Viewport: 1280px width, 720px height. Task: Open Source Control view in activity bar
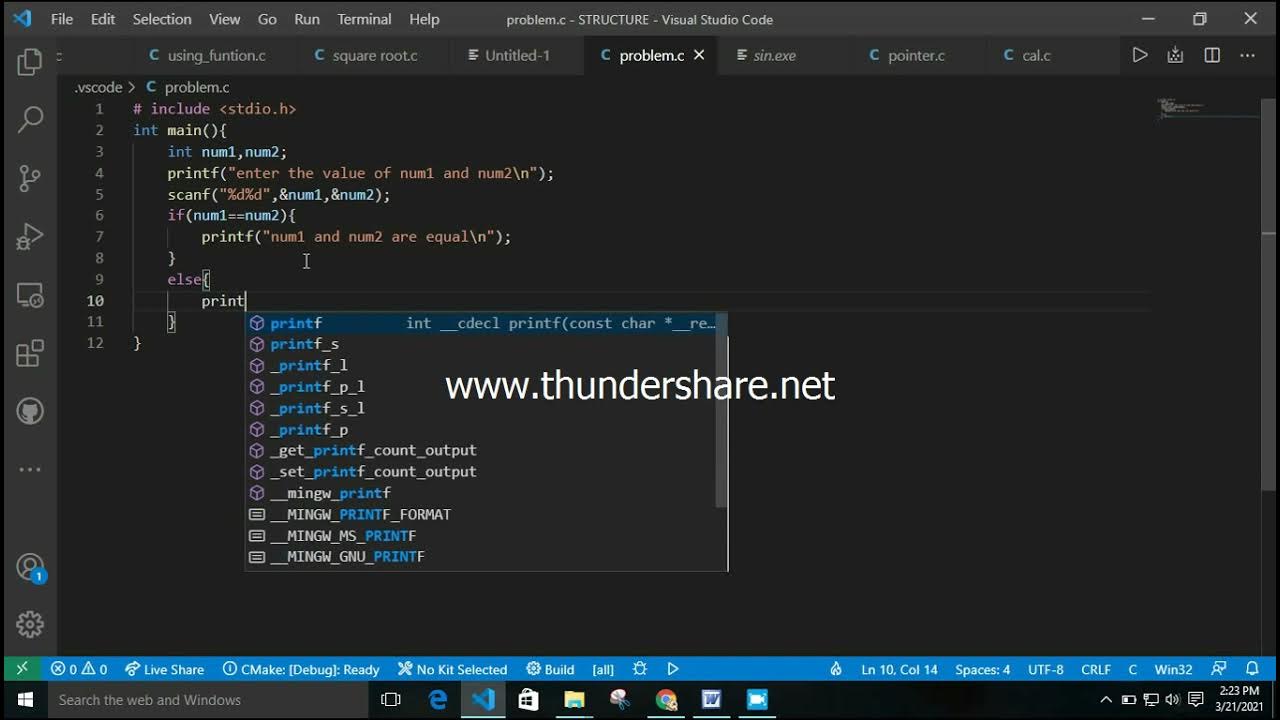30,178
